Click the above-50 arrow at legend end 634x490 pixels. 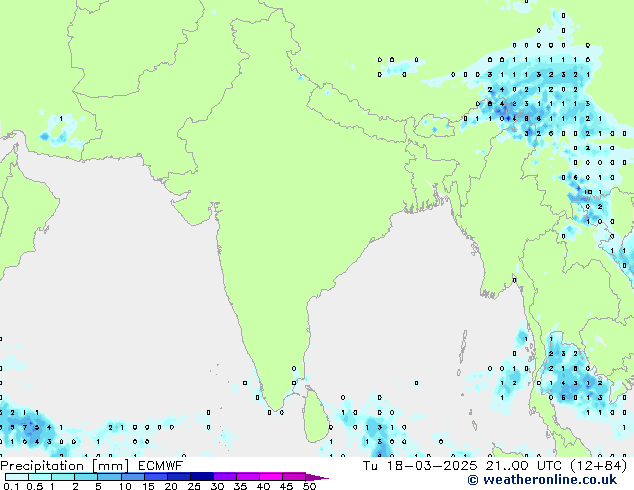coord(317,477)
